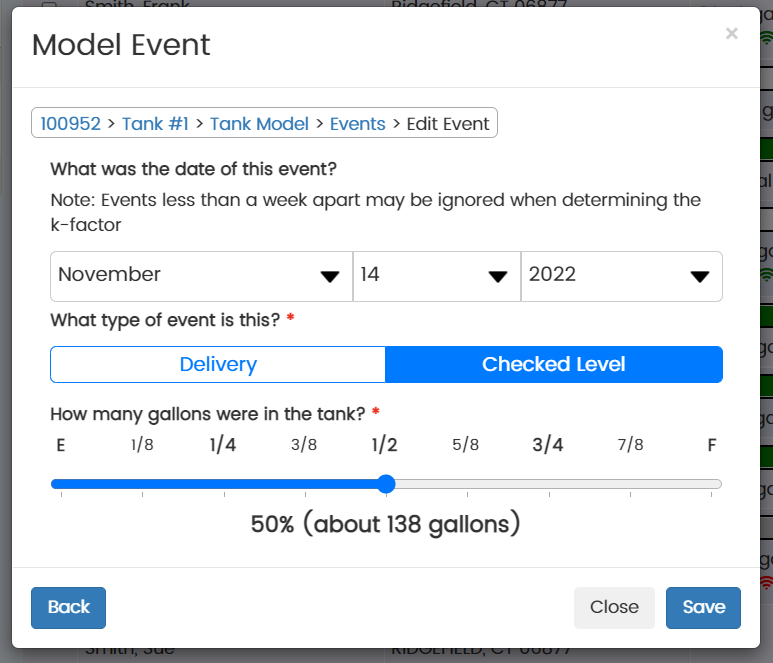The width and height of the screenshot is (773, 663).
Task: Go to Tank #1 breadcrumb
Action: 155,124
